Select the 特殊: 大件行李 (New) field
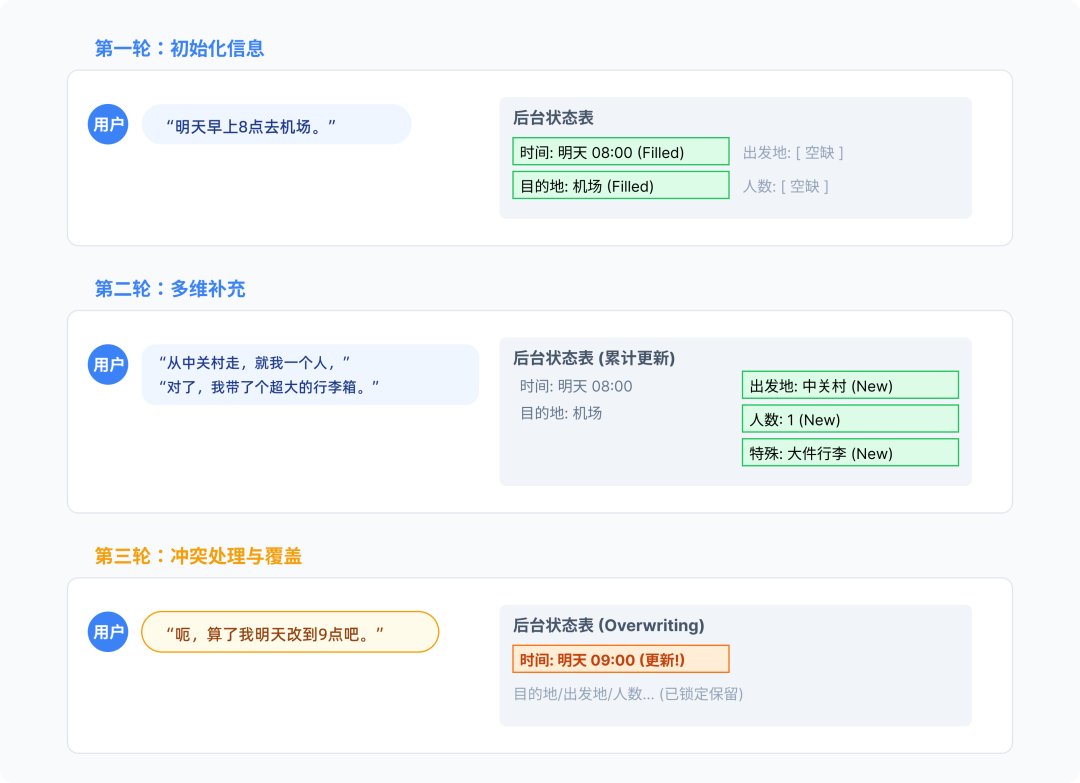Viewport: 1080px width, 783px height. click(x=849, y=453)
